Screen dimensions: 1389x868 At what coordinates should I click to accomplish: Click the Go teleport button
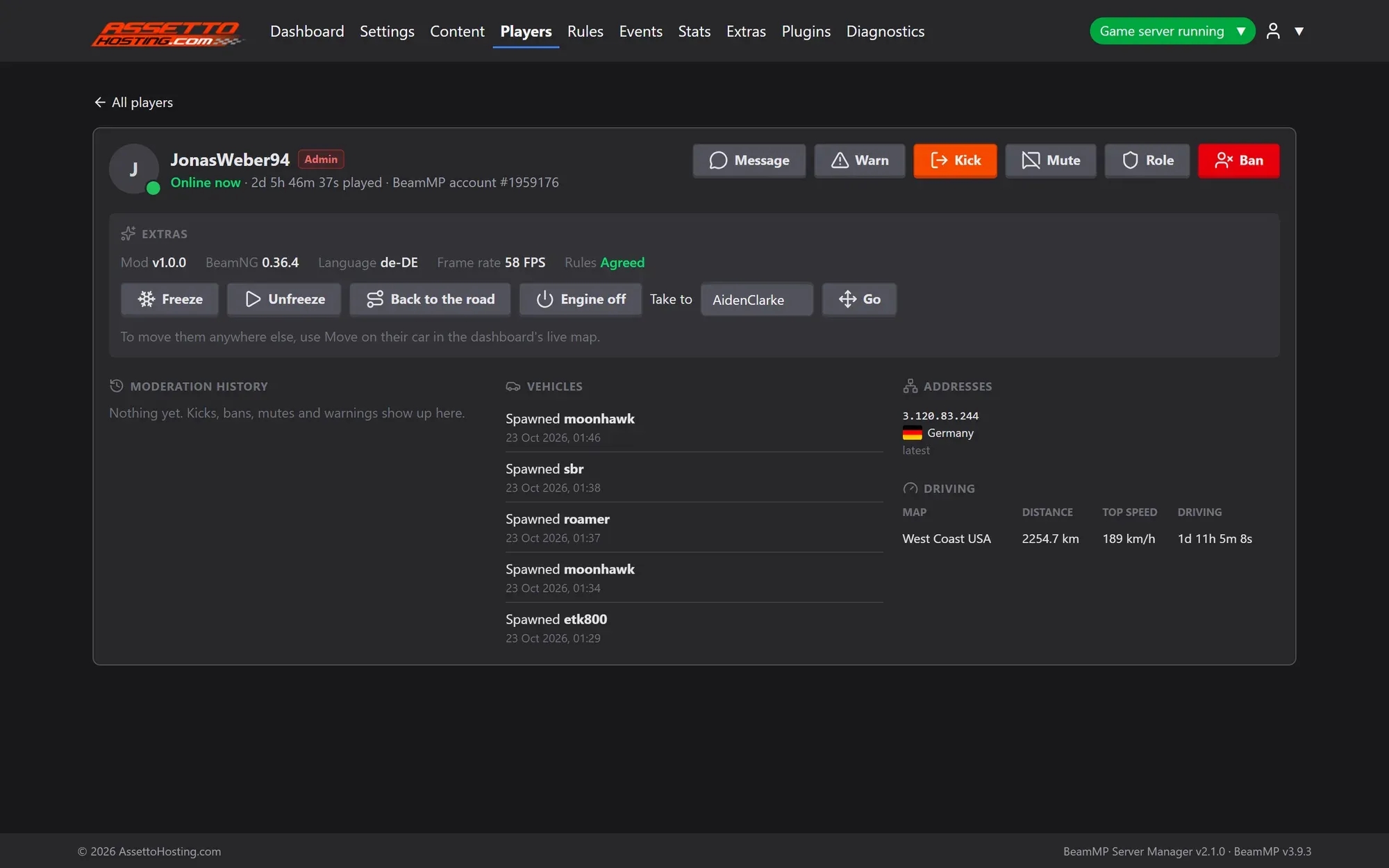859,299
